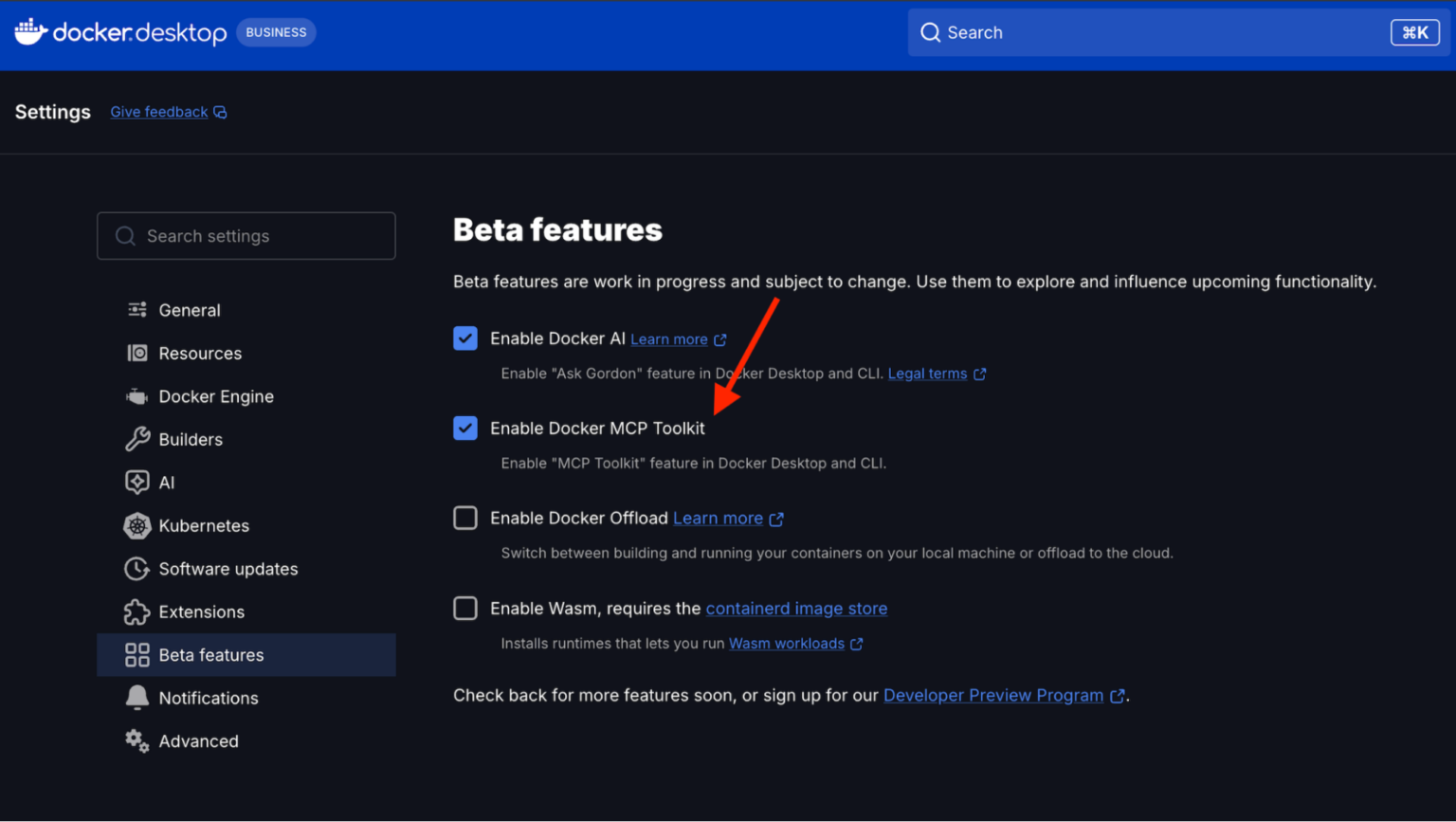Click Legal terms under Docker AI
1456x822 pixels.
tap(926, 374)
